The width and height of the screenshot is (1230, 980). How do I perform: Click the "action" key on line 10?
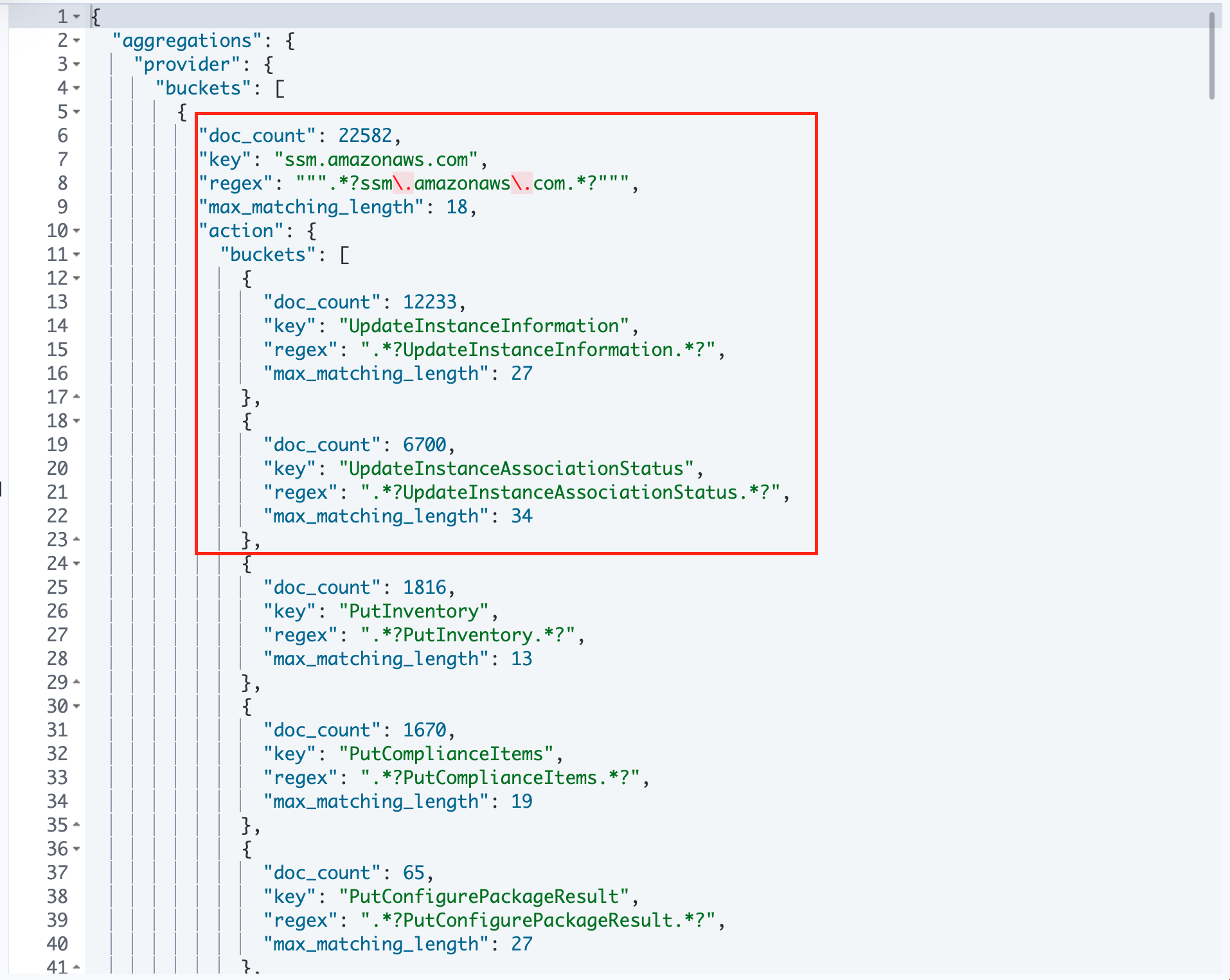click(241, 231)
